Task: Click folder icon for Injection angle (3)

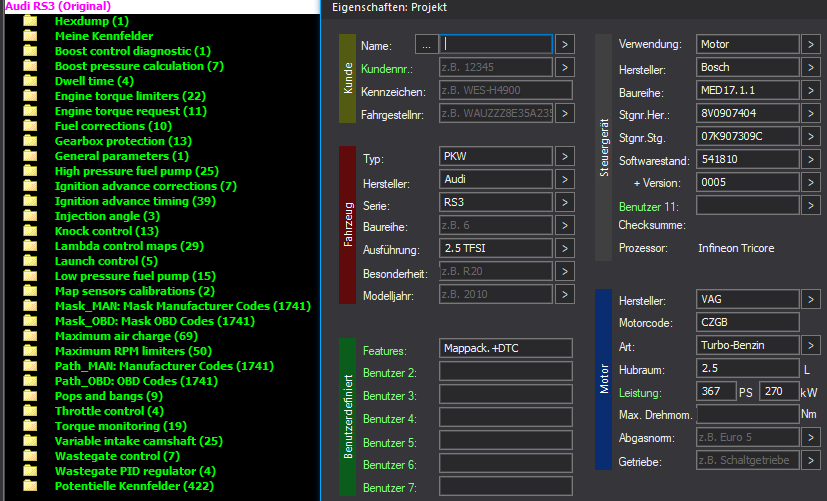Action: coord(31,216)
